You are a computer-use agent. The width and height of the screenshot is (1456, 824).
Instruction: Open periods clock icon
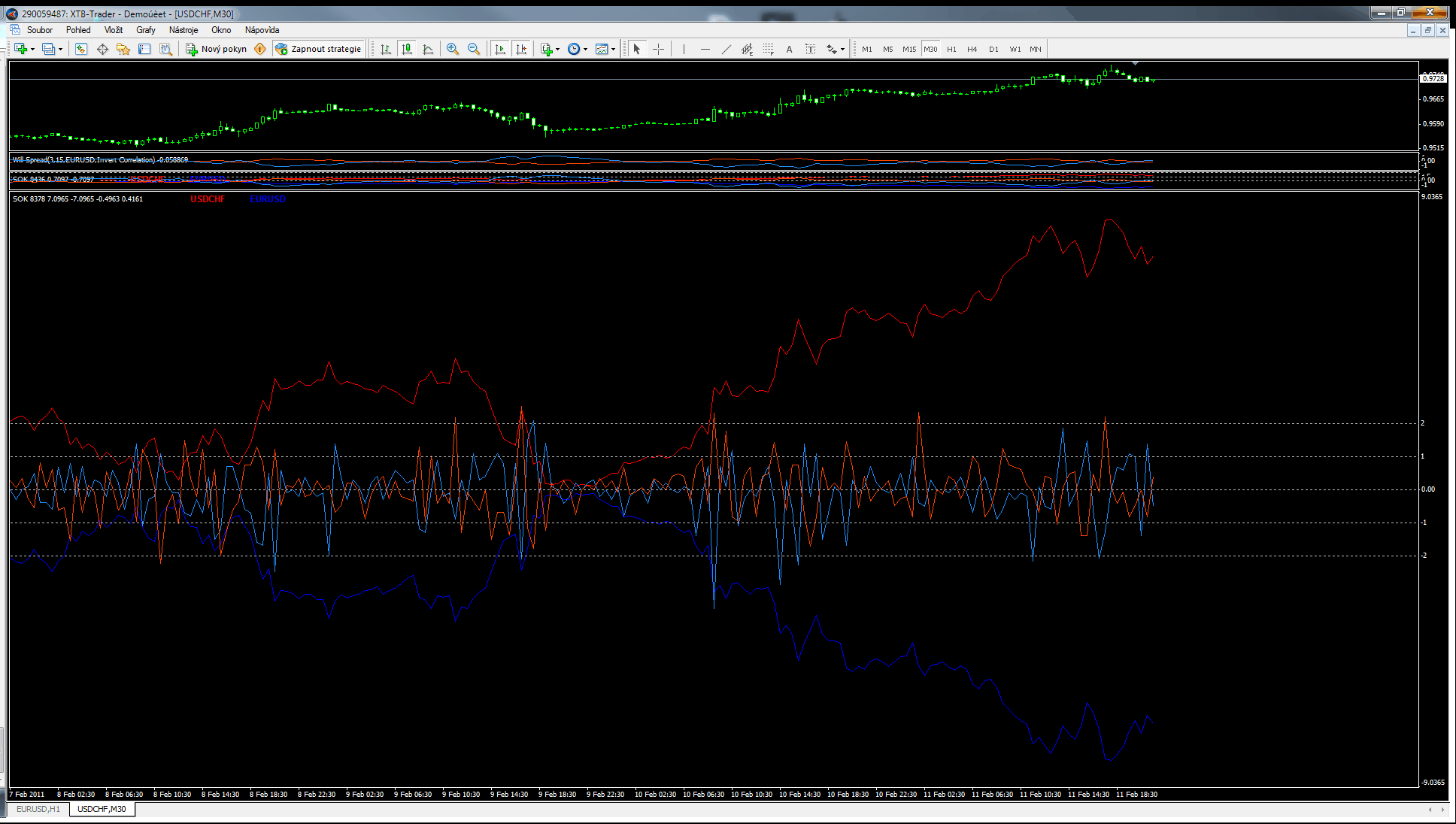pyautogui.click(x=574, y=49)
